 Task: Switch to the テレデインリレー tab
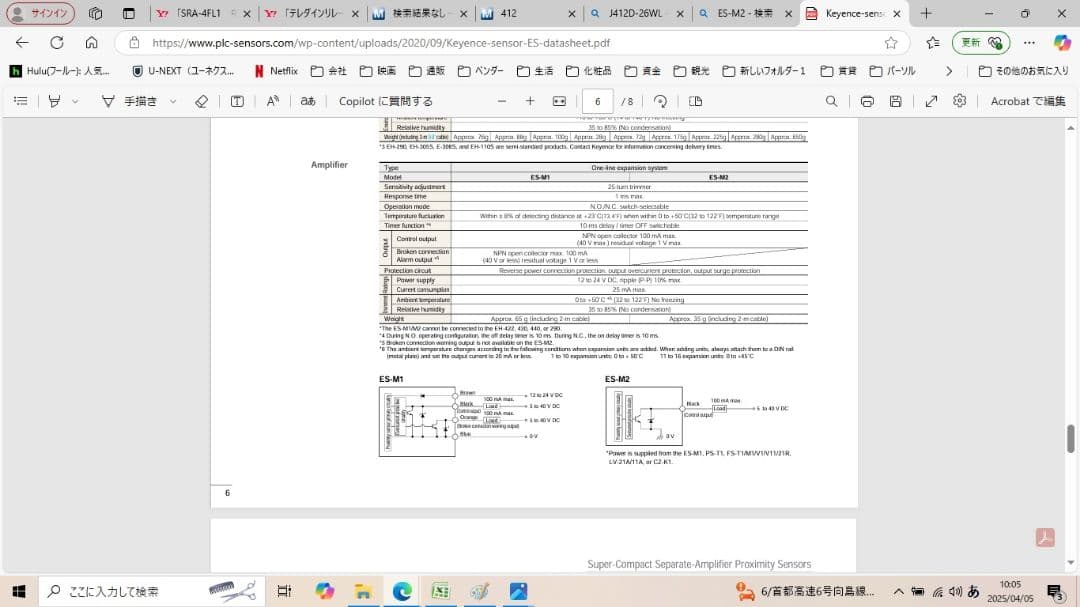click(311, 13)
